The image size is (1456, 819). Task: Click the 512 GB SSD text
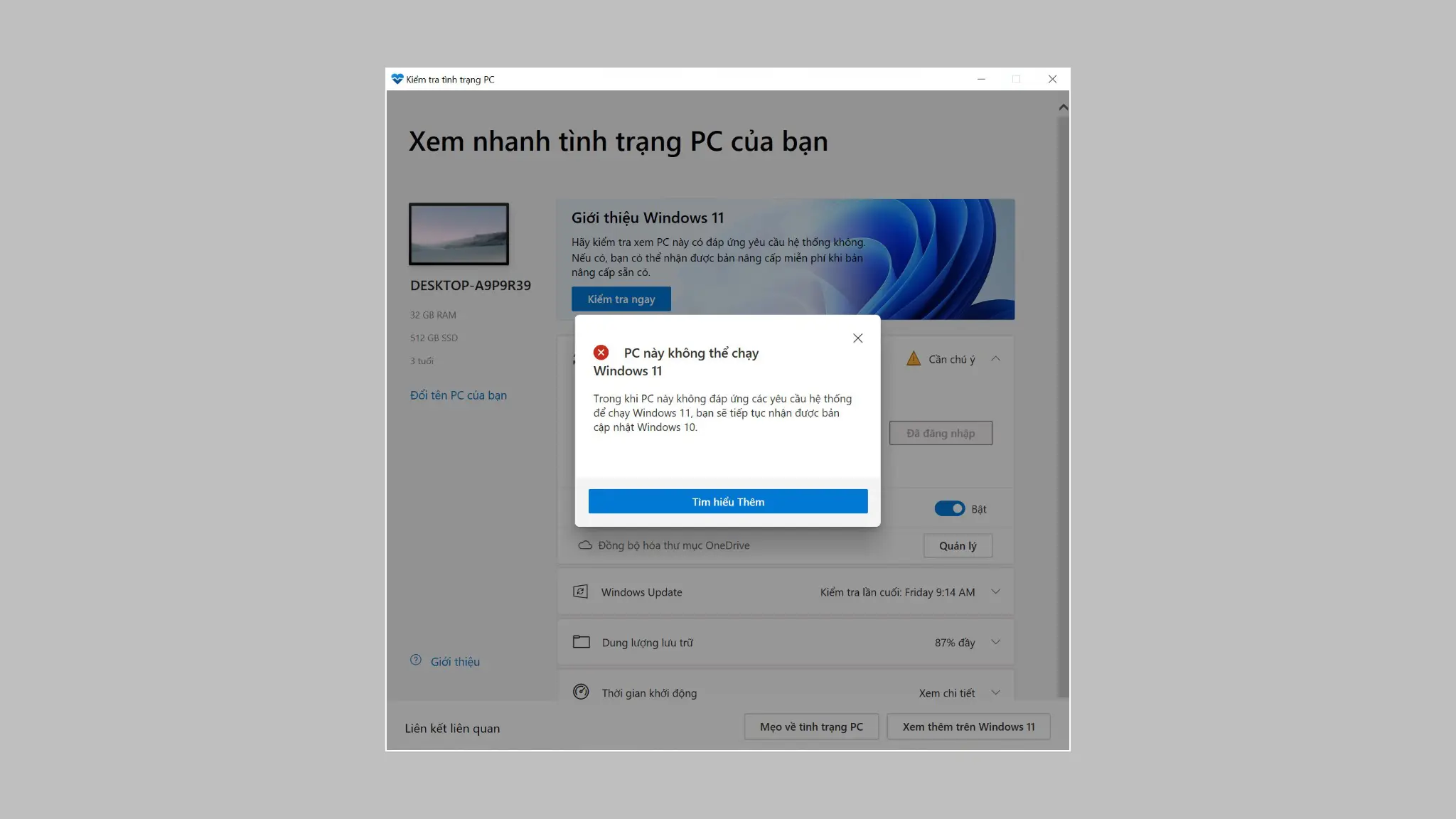(434, 338)
